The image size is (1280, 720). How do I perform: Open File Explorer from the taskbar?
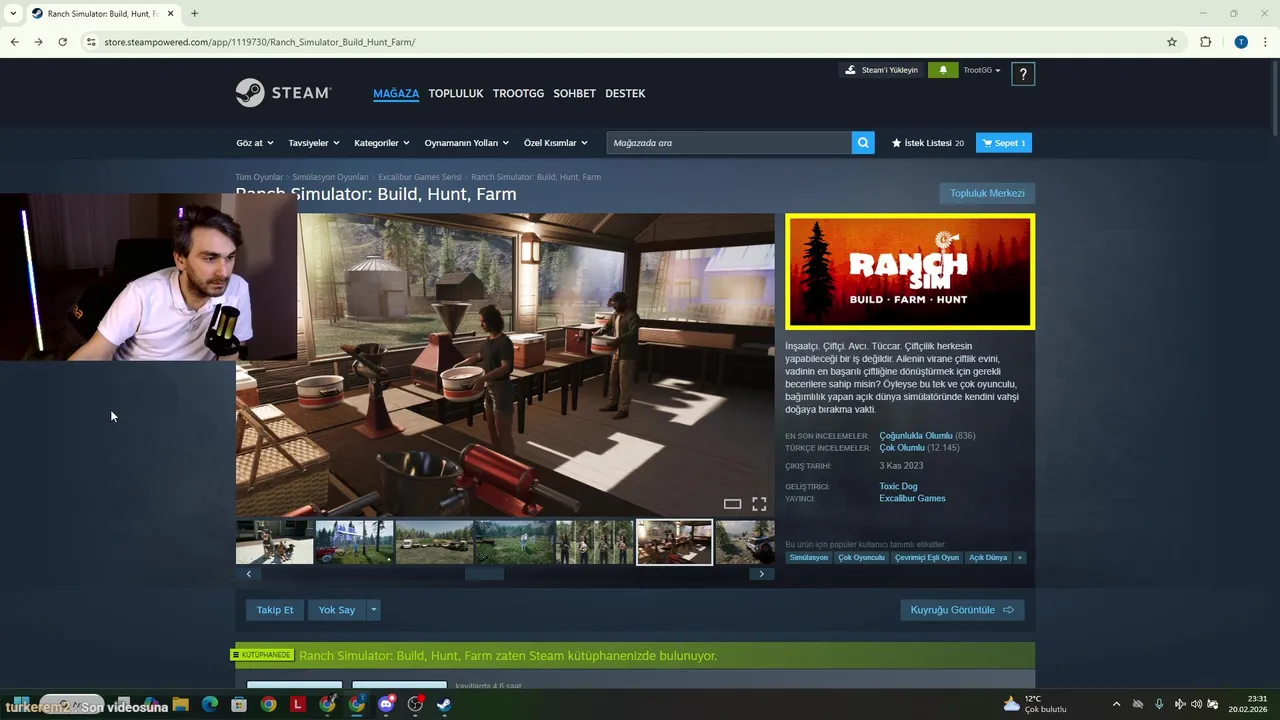181,704
